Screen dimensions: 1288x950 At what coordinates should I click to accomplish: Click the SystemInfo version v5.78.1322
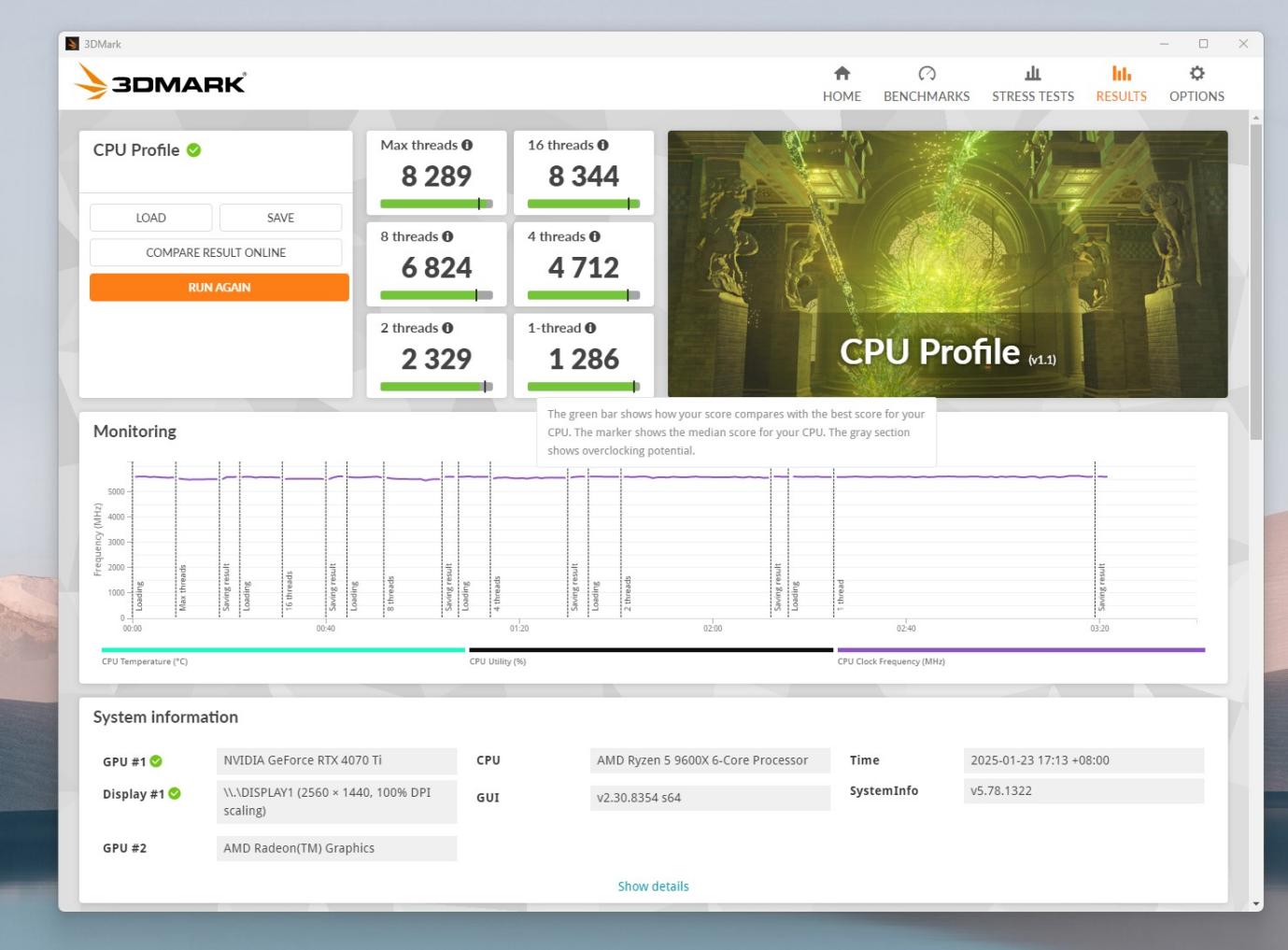tap(1083, 790)
